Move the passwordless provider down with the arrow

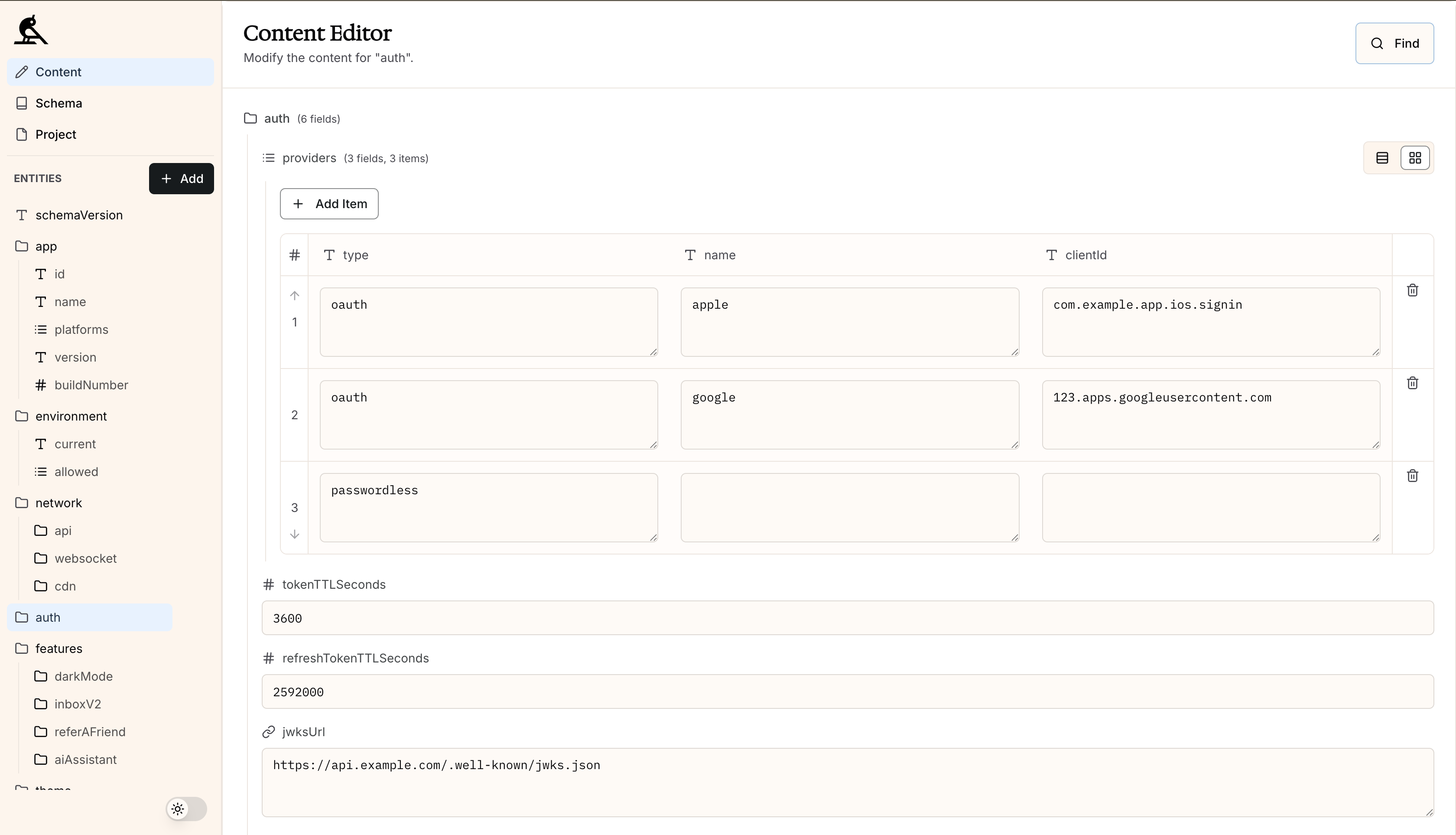click(x=295, y=534)
